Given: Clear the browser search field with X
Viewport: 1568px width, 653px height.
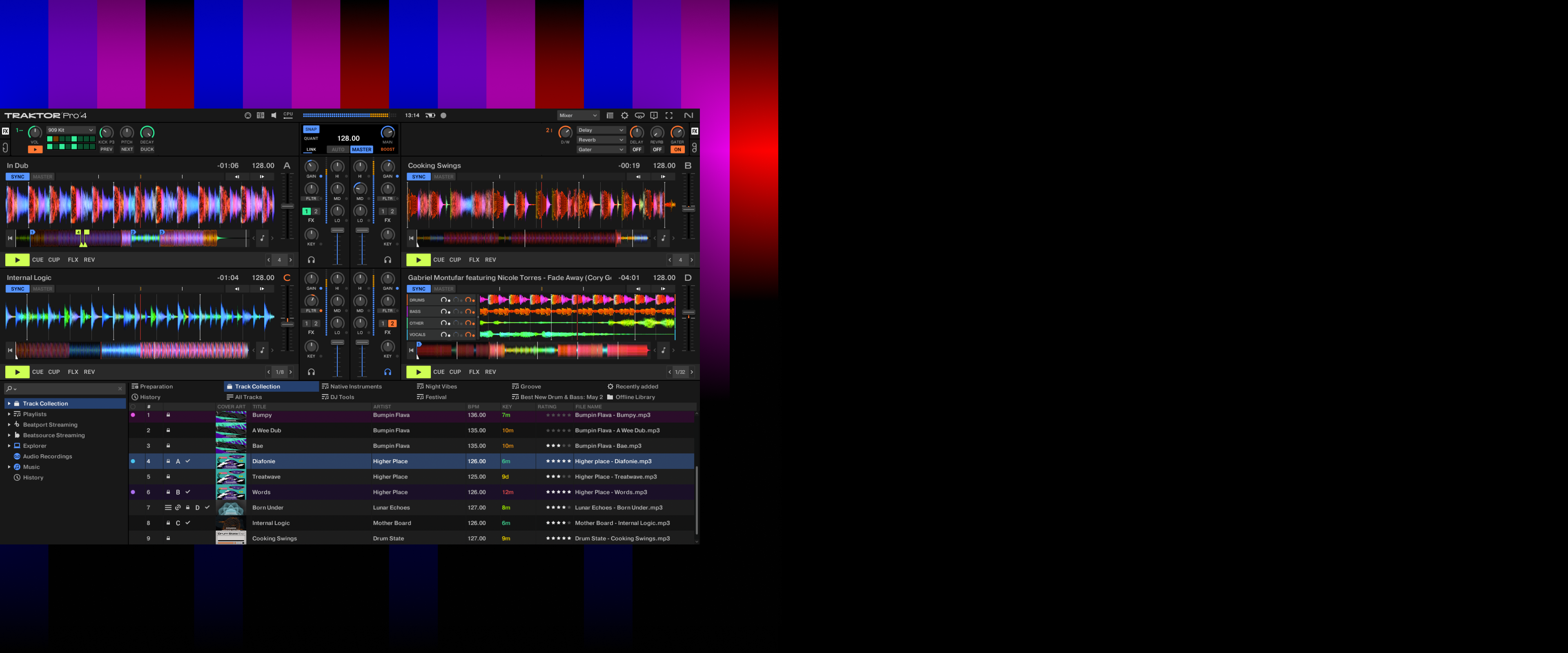Looking at the screenshot, I should click(120, 389).
